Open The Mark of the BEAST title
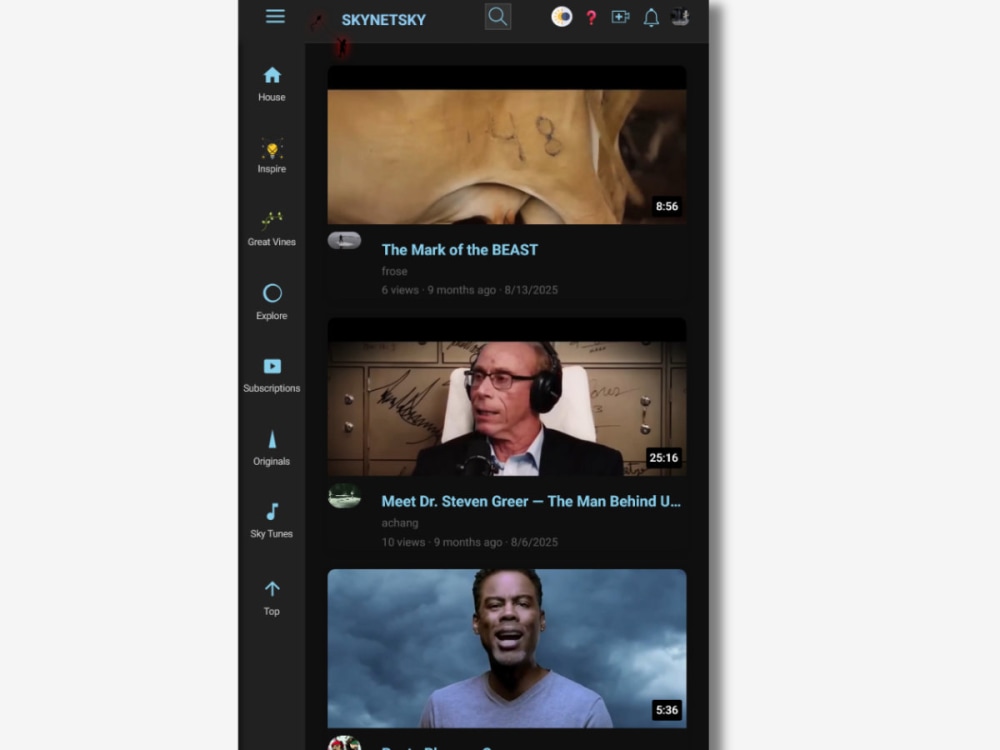This screenshot has width=1000, height=750. [460, 250]
